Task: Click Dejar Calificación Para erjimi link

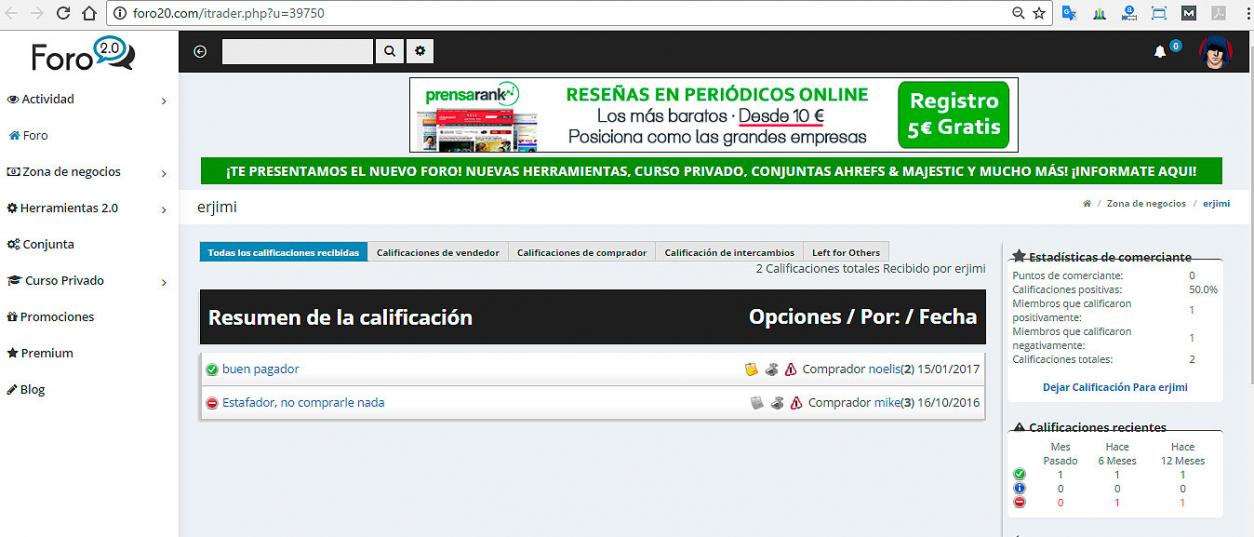Action: [x=1115, y=387]
